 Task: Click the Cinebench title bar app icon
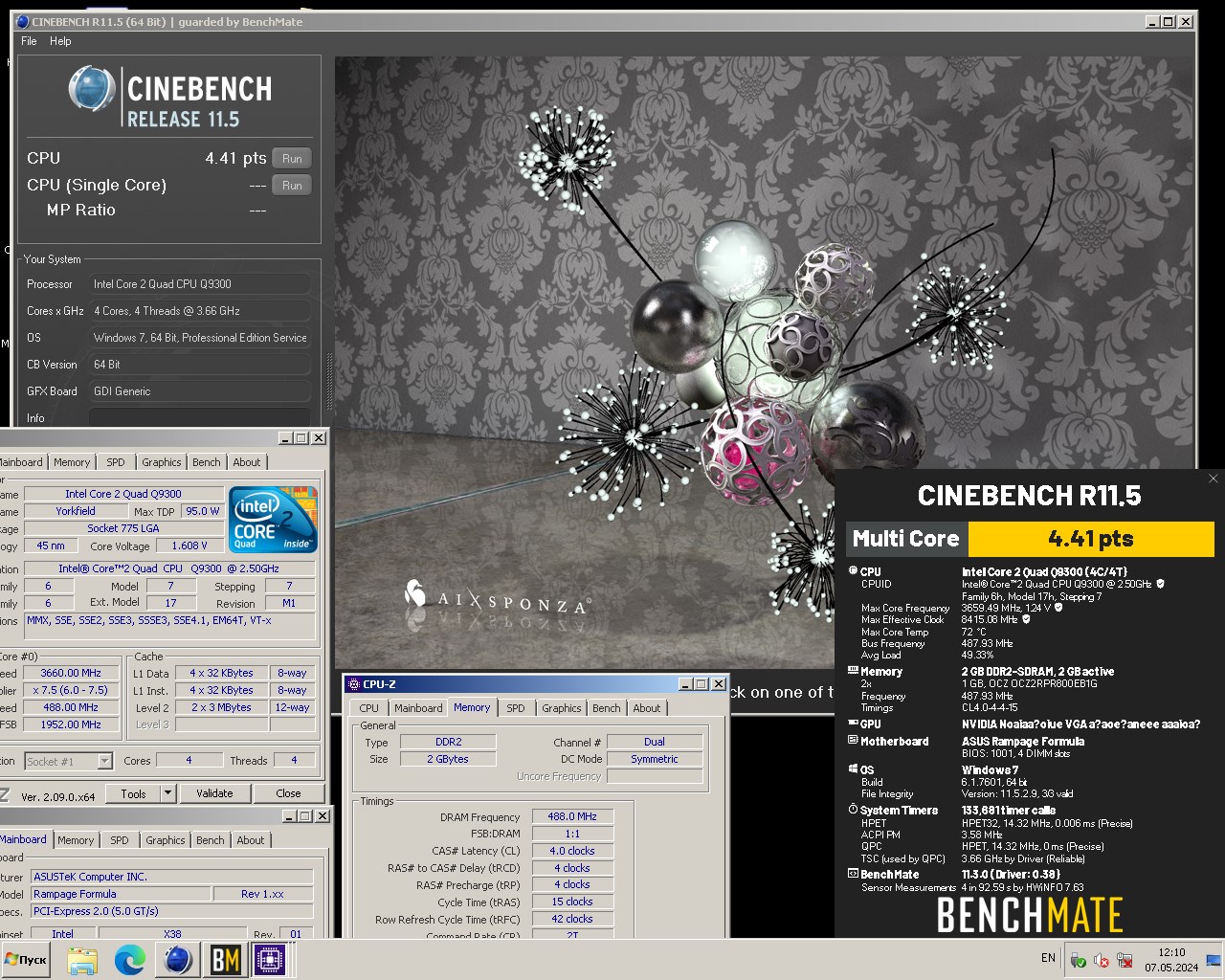coord(23,21)
